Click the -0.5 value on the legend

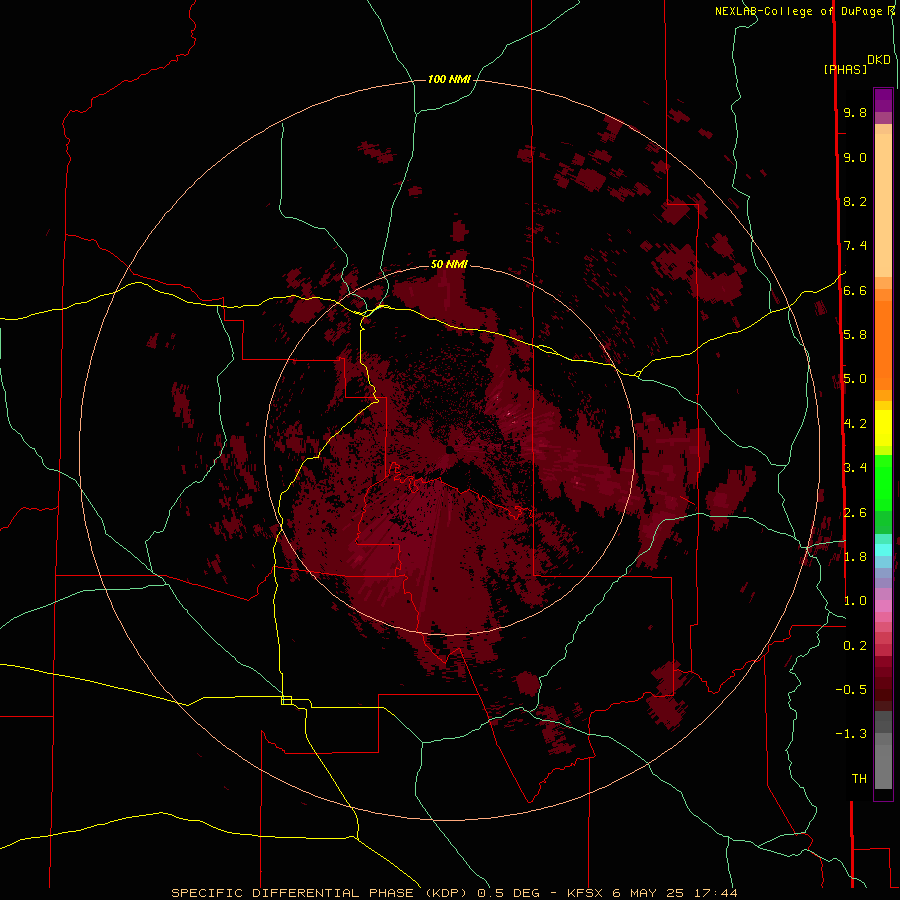pyautogui.click(x=851, y=690)
